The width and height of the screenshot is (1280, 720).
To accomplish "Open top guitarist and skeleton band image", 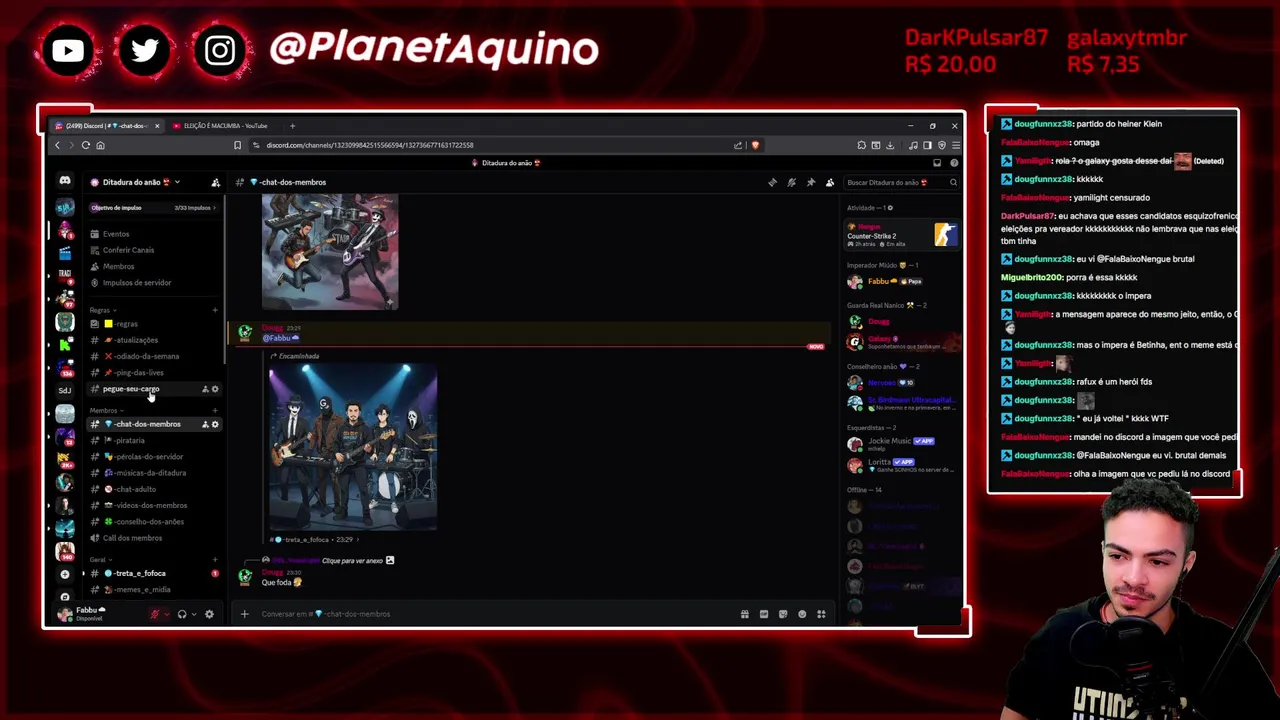I will click(x=330, y=252).
